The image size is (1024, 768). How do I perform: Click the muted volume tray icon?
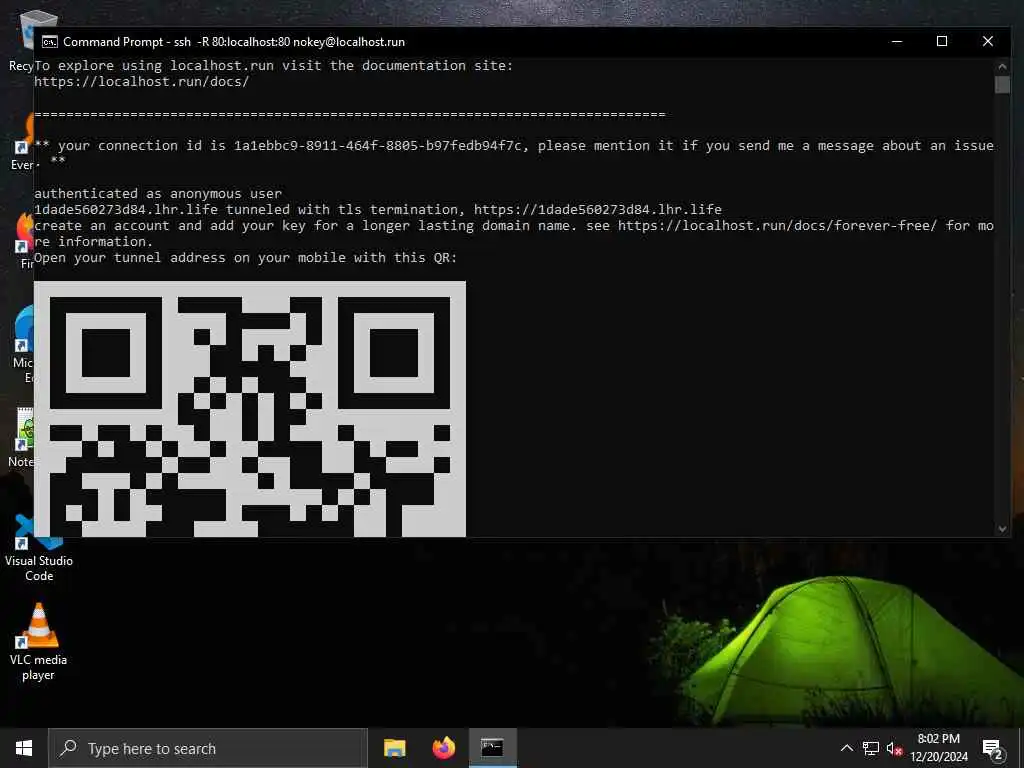[894, 748]
